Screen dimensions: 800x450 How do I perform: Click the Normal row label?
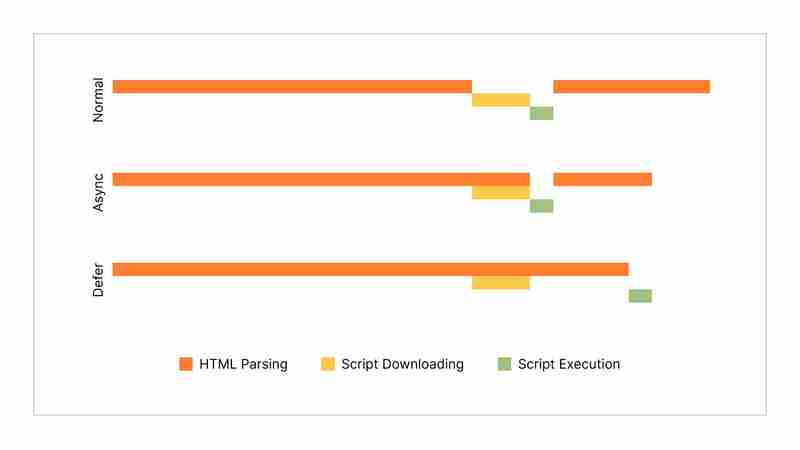point(98,100)
